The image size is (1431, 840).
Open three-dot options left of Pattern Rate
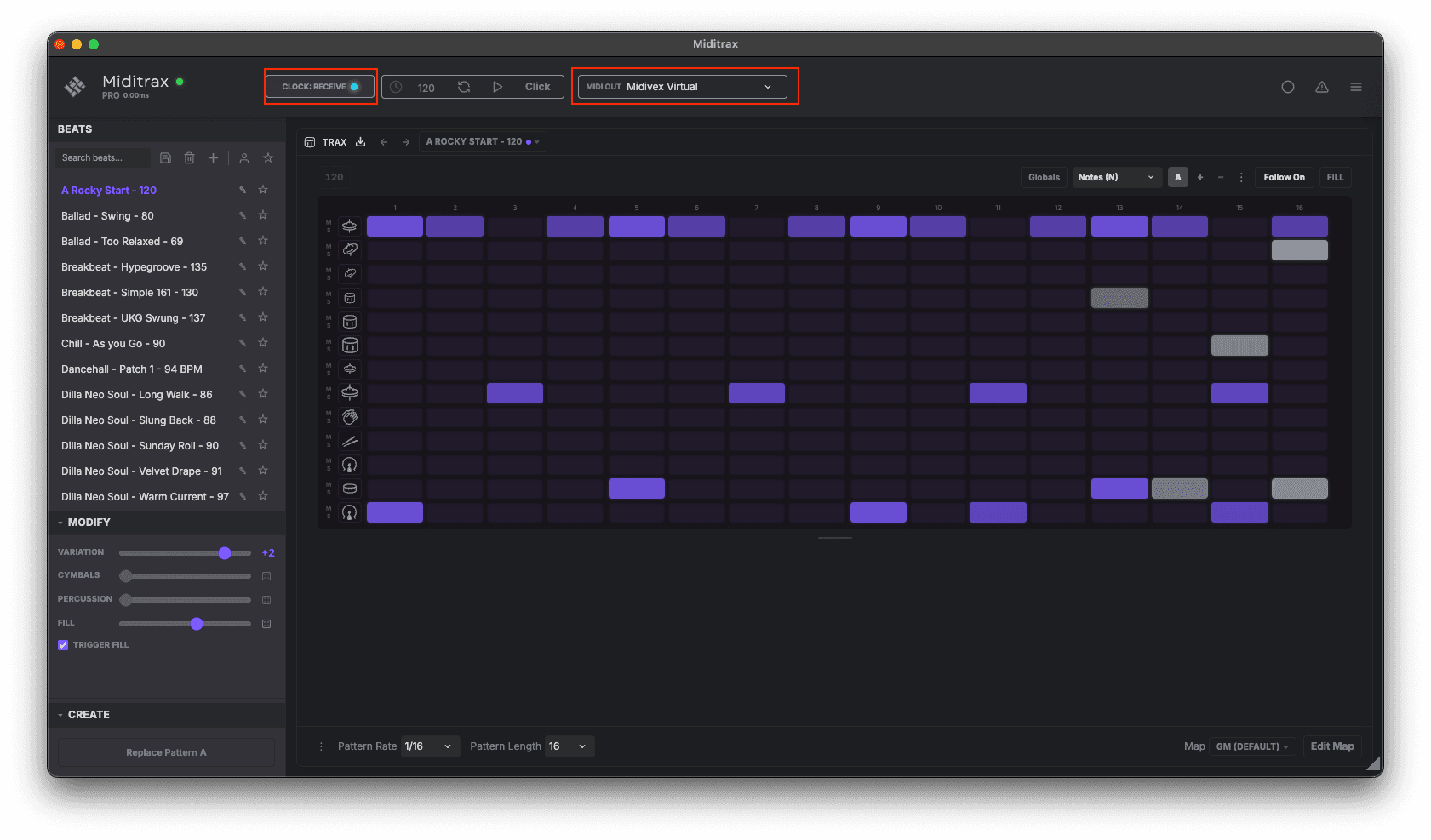tap(321, 746)
